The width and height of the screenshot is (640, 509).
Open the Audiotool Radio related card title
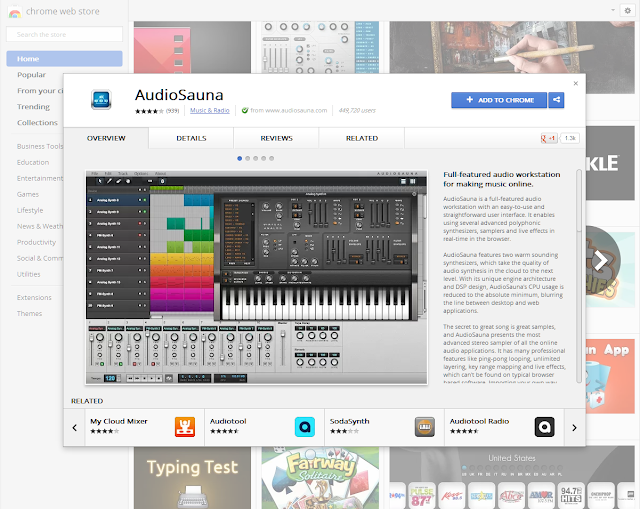point(479,421)
